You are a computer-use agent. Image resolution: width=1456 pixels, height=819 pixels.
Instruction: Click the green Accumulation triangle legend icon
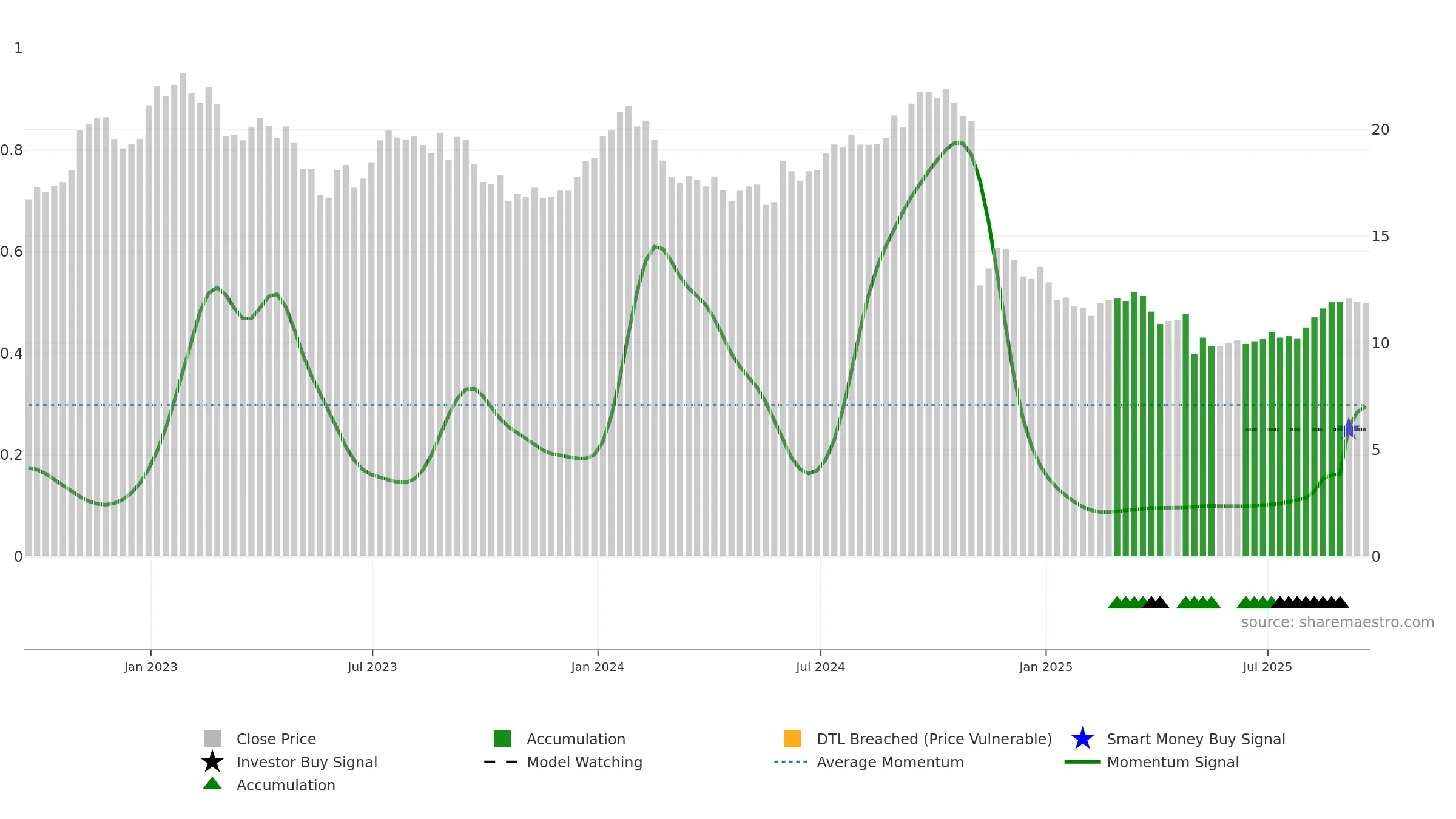coord(212,783)
